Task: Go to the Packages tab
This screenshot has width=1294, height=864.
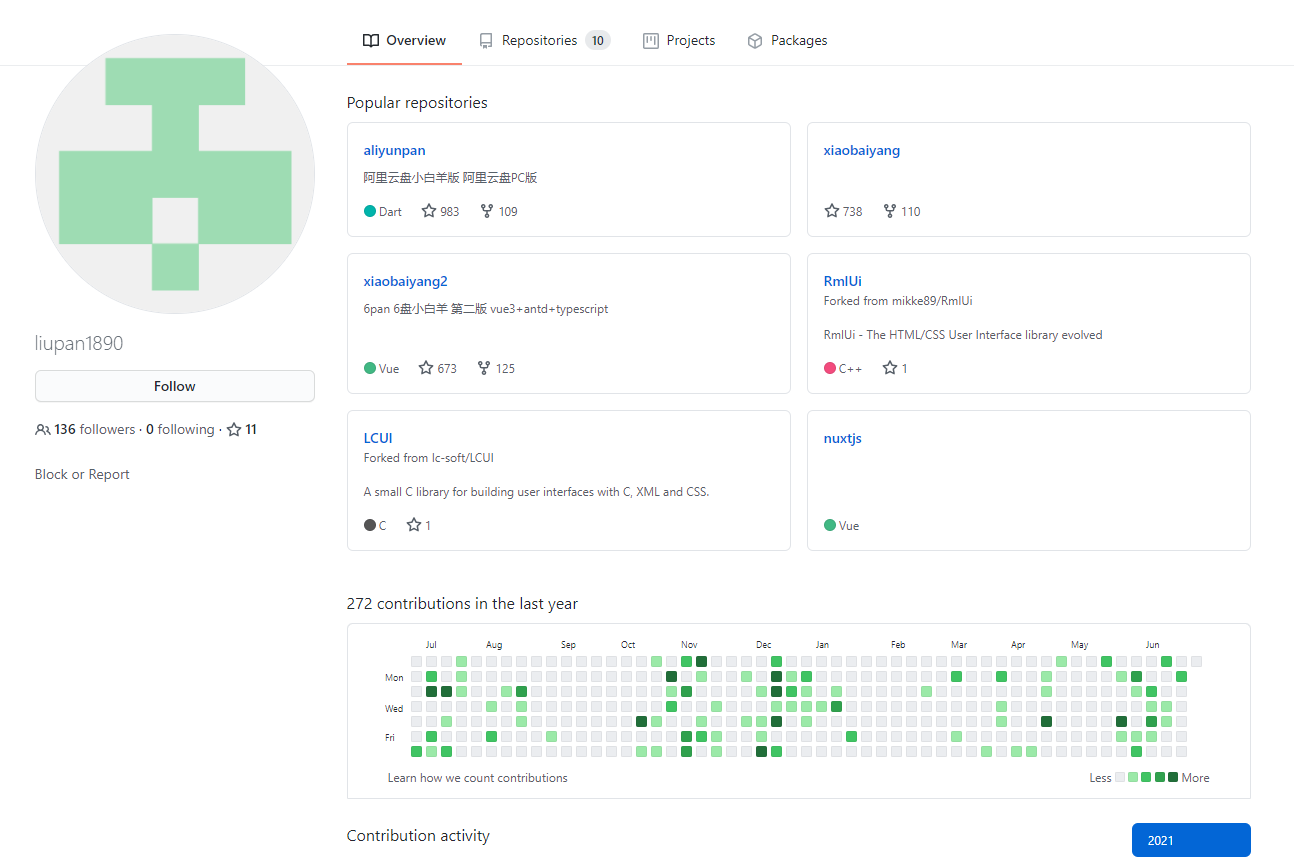Action: 787,41
